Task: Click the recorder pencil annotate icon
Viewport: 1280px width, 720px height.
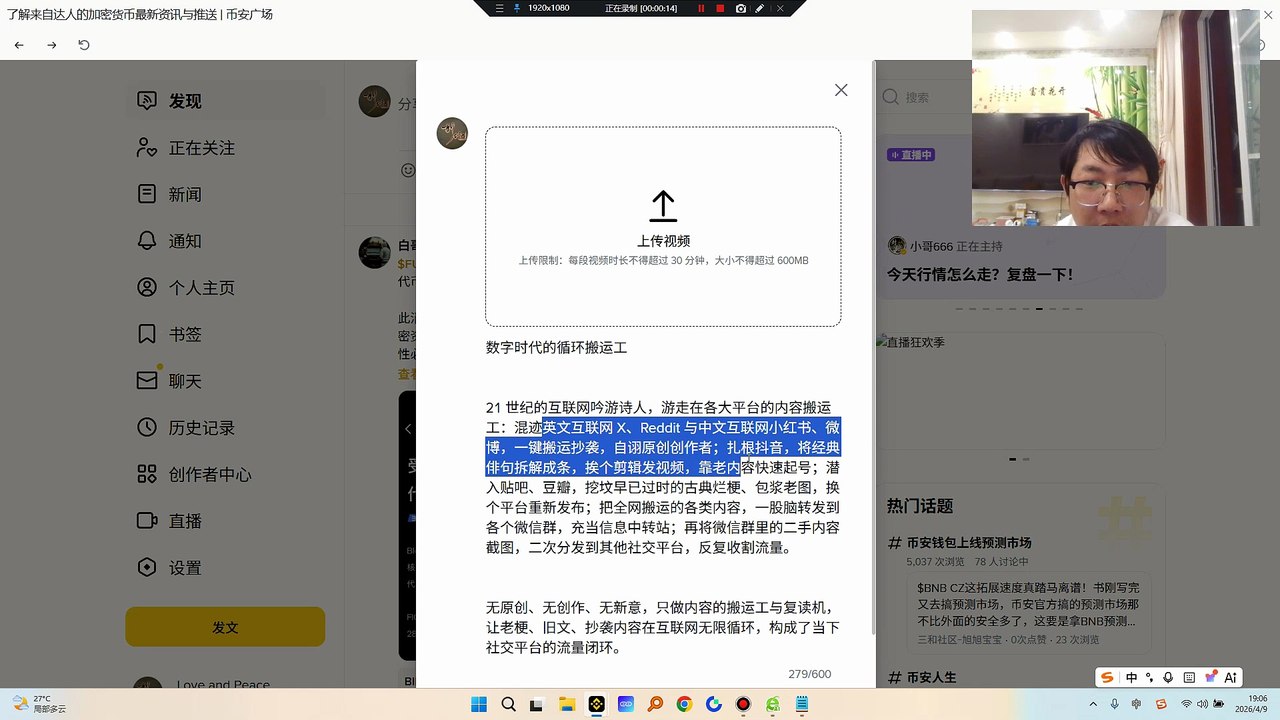Action: (760, 8)
